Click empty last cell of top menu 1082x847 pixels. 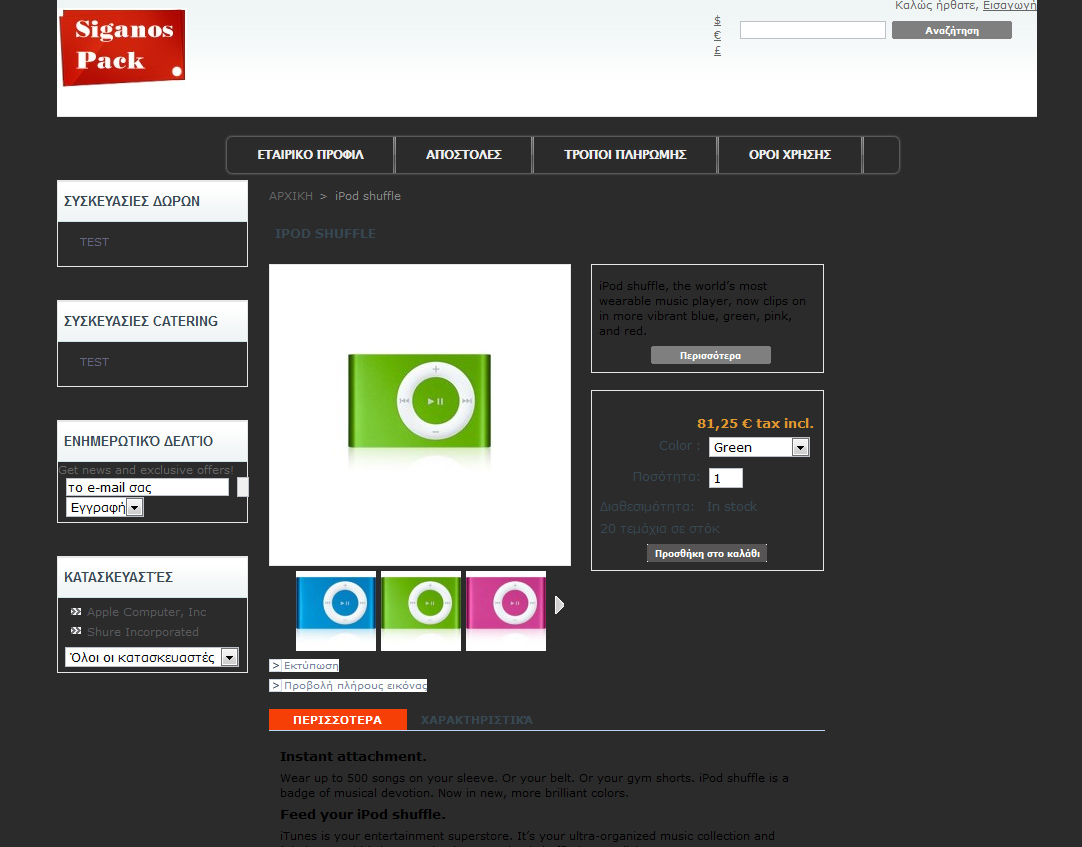tap(881, 155)
